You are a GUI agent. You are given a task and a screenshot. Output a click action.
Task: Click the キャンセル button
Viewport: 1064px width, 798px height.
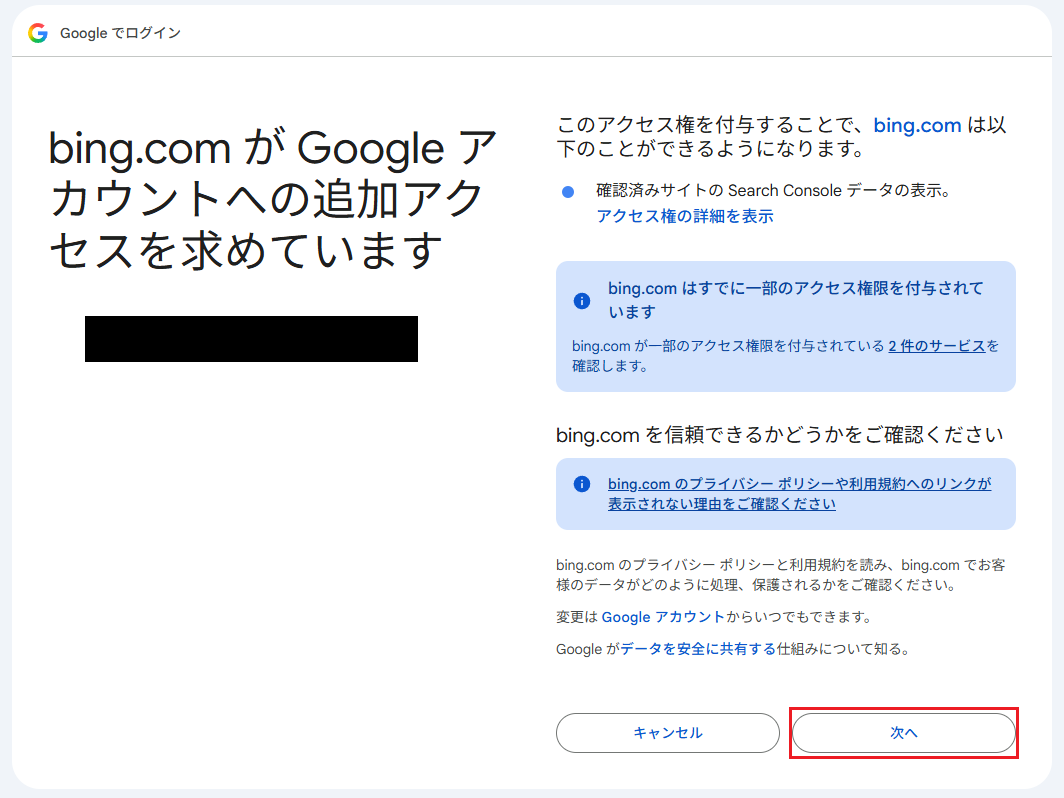coord(668,733)
